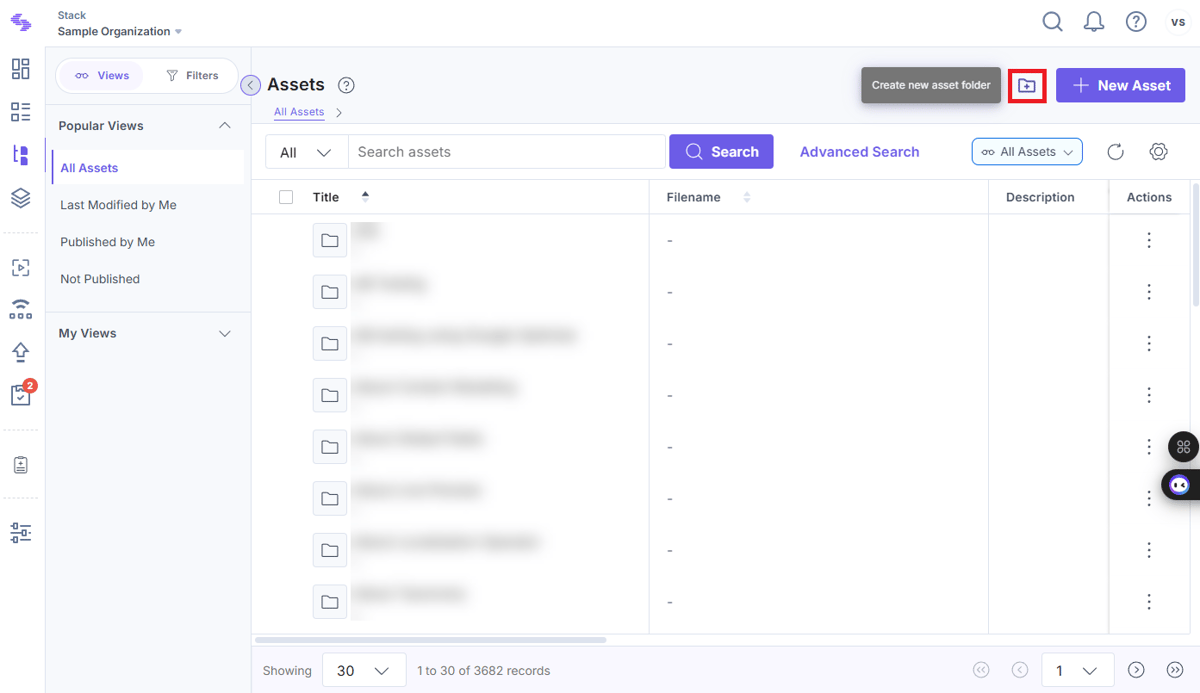This screenshot has height=693, width=1200.
Task: Open table settings gear icon
Action: (x=1158, y=152)
